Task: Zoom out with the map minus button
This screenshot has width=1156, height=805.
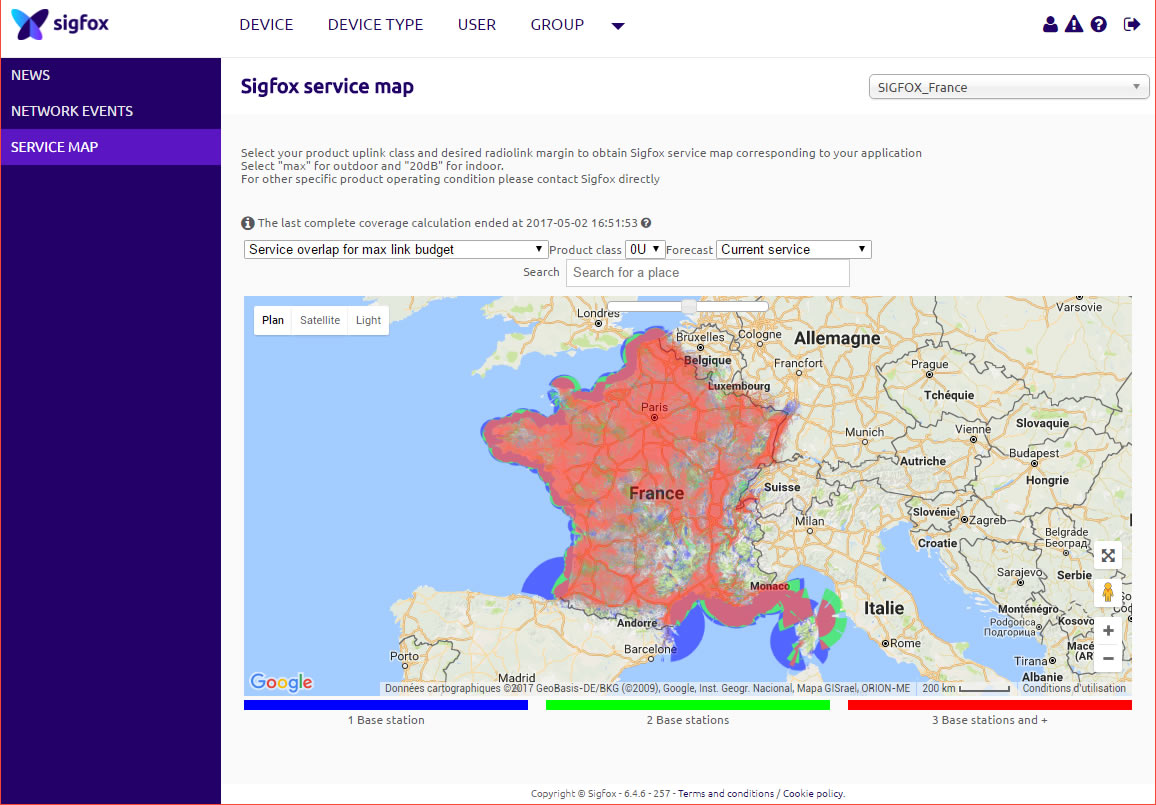Action: [x=1108, y=658]
